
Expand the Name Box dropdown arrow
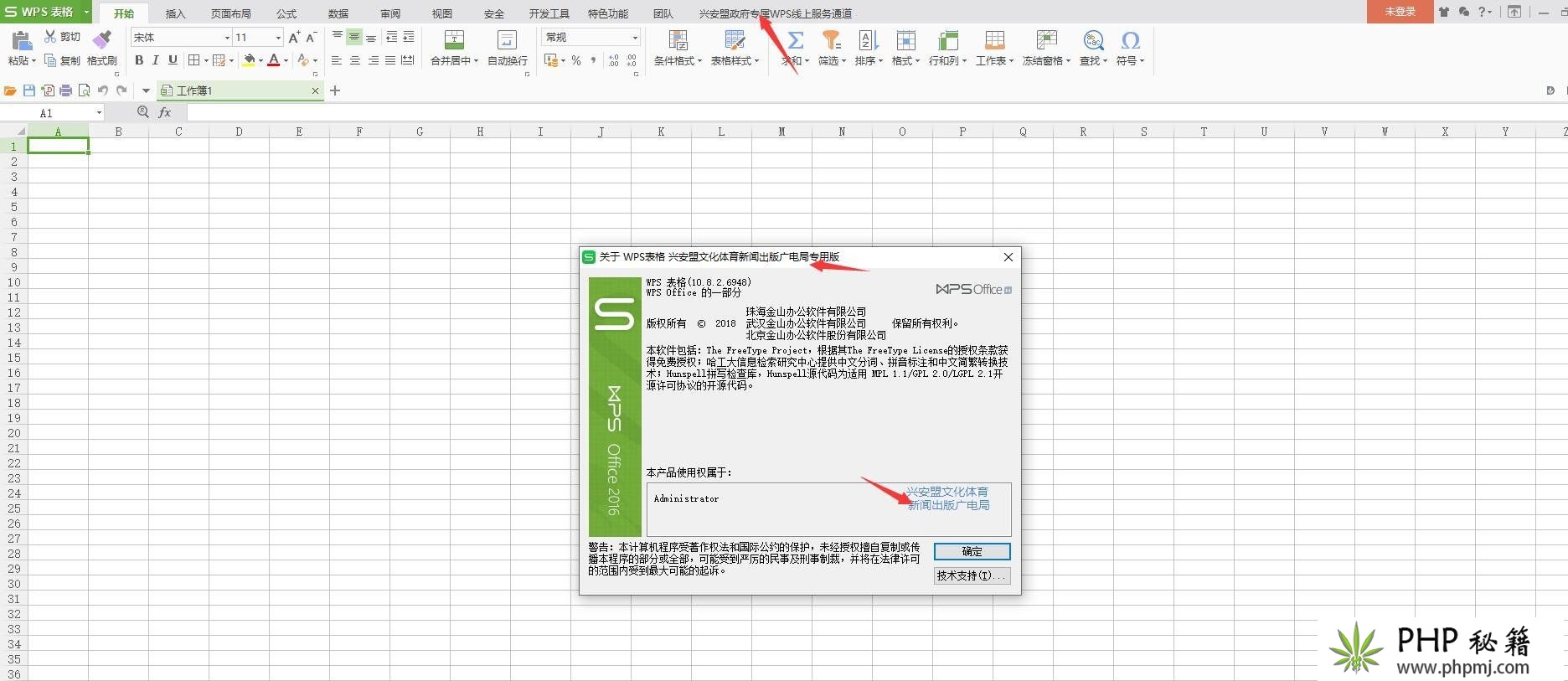[99, 112]
